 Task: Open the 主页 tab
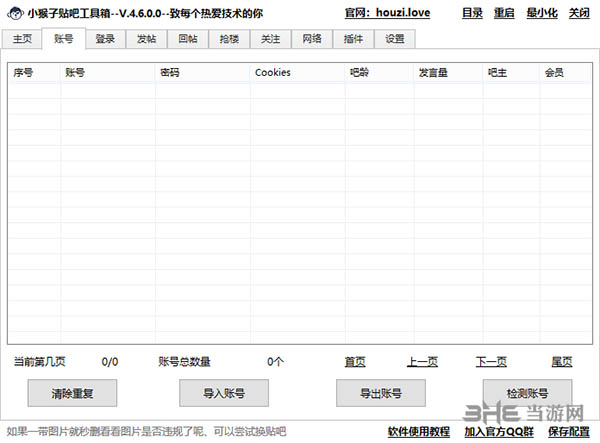tap(22, 39)
